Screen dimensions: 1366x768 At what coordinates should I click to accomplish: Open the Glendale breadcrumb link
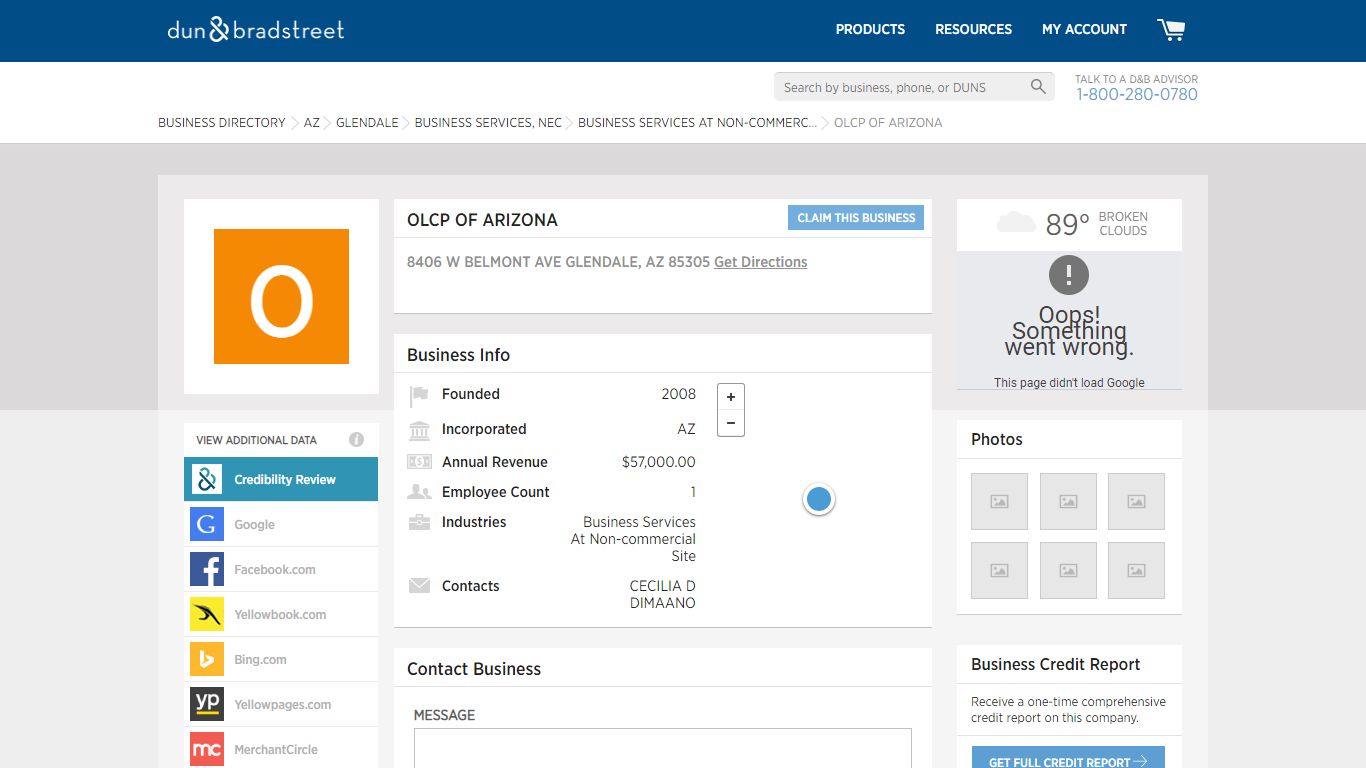367,123
